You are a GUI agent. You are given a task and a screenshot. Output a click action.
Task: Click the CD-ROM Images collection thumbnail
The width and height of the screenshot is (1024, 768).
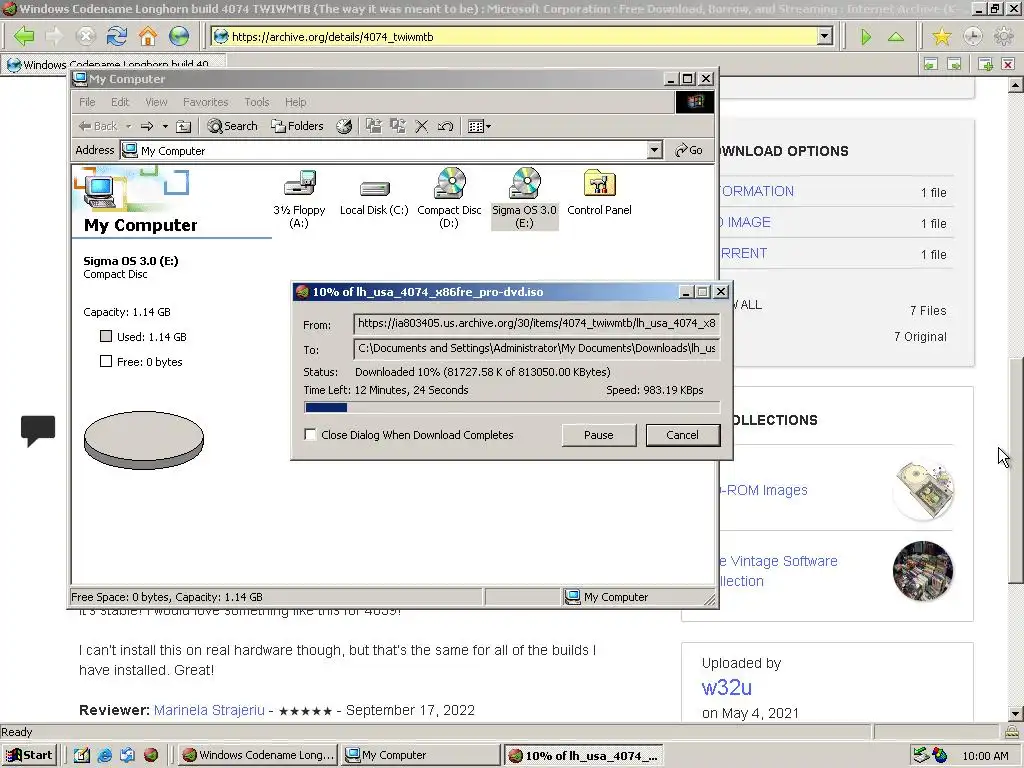pyautogui.click(x=923, y=490)
